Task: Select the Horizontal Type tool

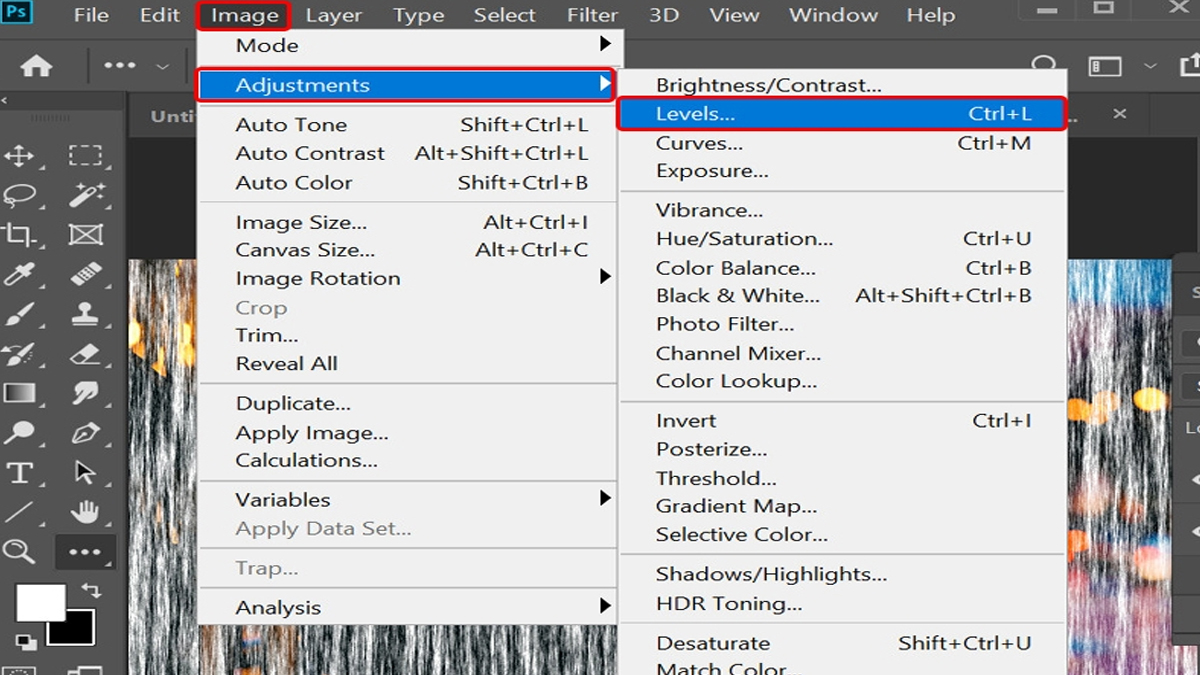Action: click(x=18, y=471)
